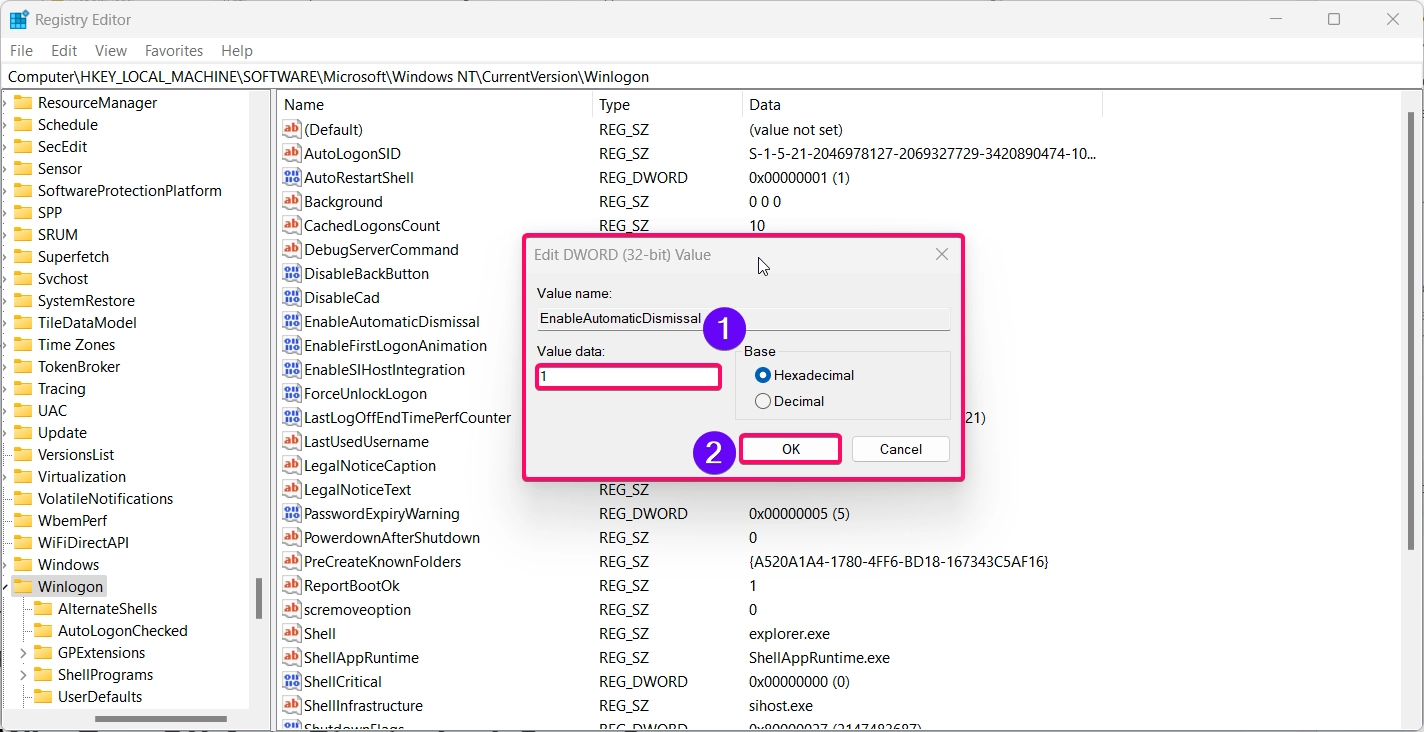Viewport: 1424px width, 732px height.
Task: Click the LastUsedUsername string icon
Action: tap(292, 441)
